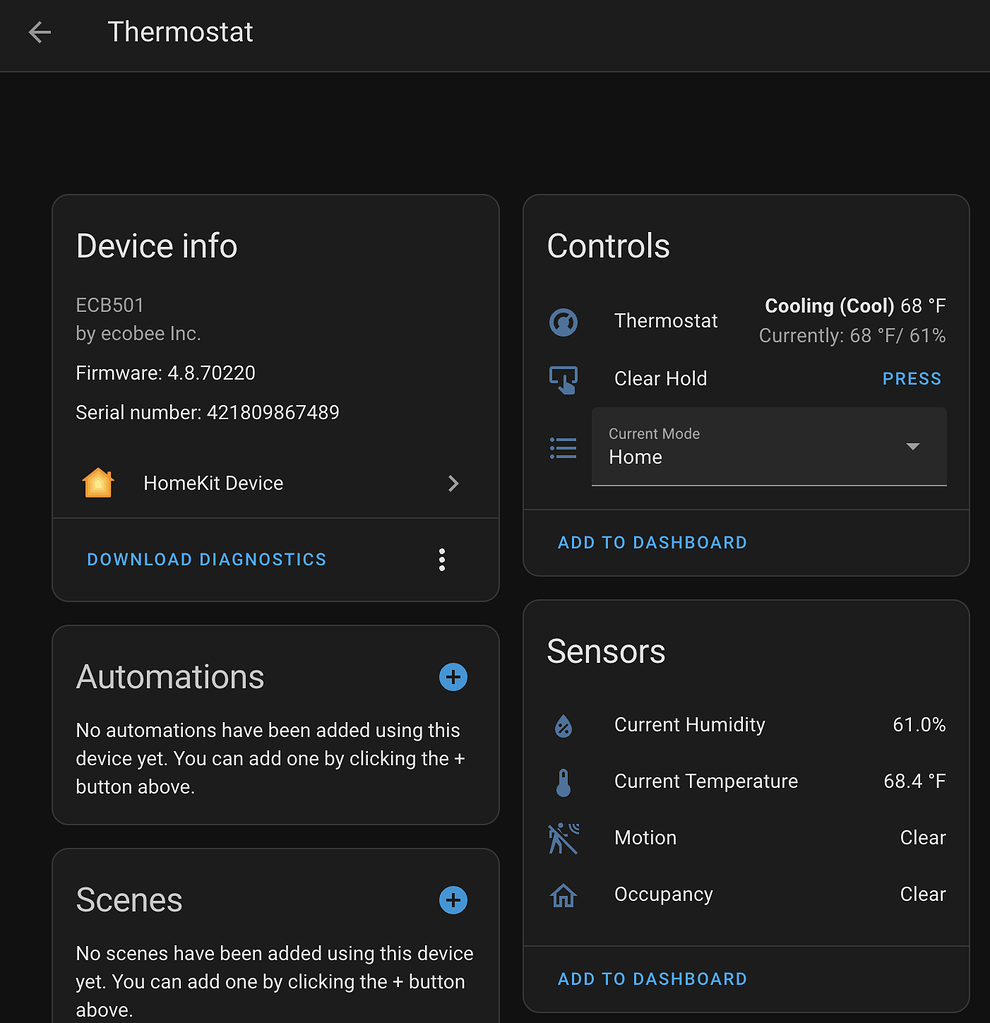The image size is (990, 1023).
Task: Click ADD TO DASHBOARD under Sensors
Action: [x=652, y=978]
